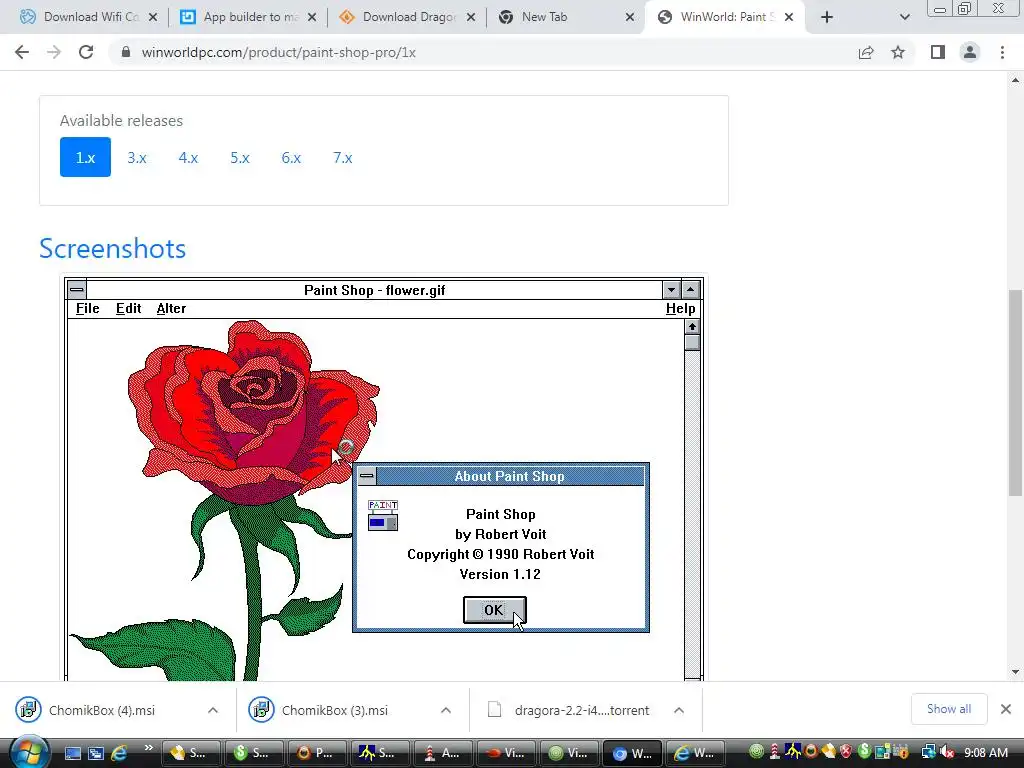Select the WinWorld Paint Shop tab
The width and height of the screenshot is (1024, 768).
(x=725, y=17)
